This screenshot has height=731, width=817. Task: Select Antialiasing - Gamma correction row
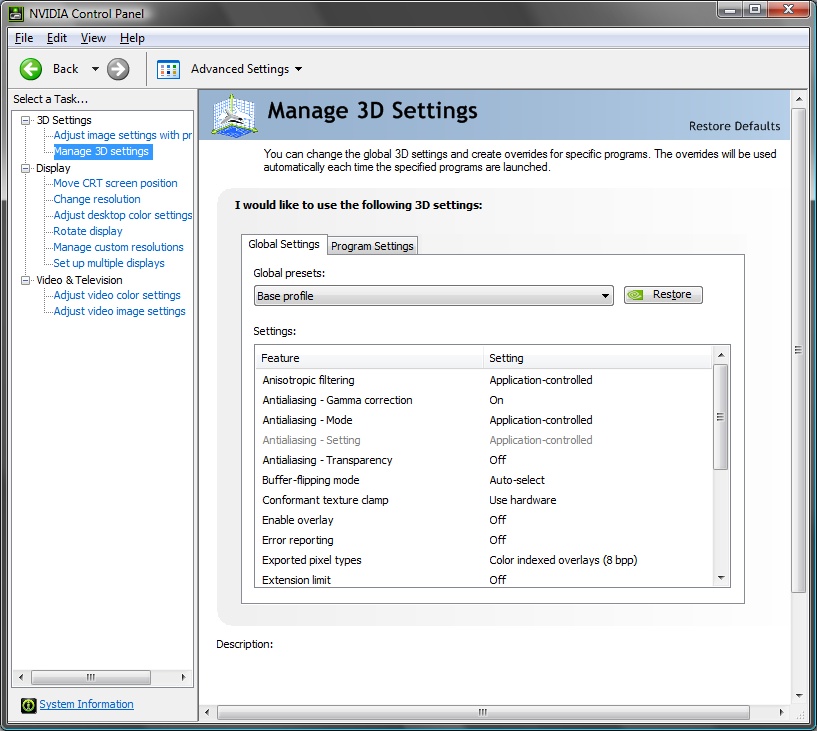(484, 400)
